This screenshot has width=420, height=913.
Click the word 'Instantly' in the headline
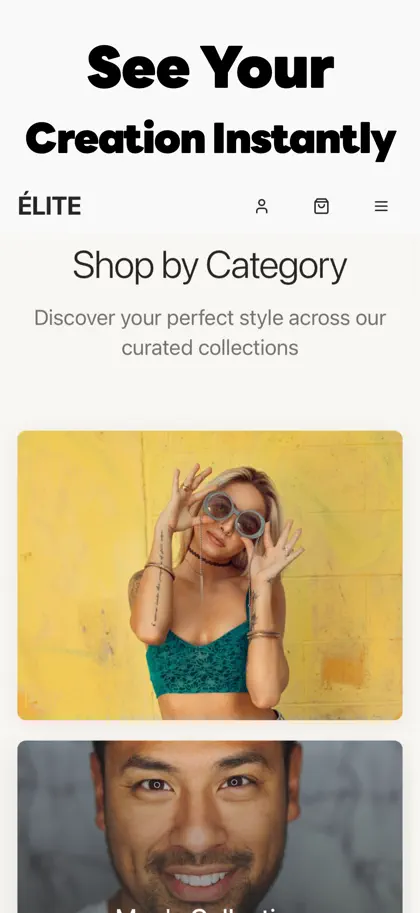point(304,140)
